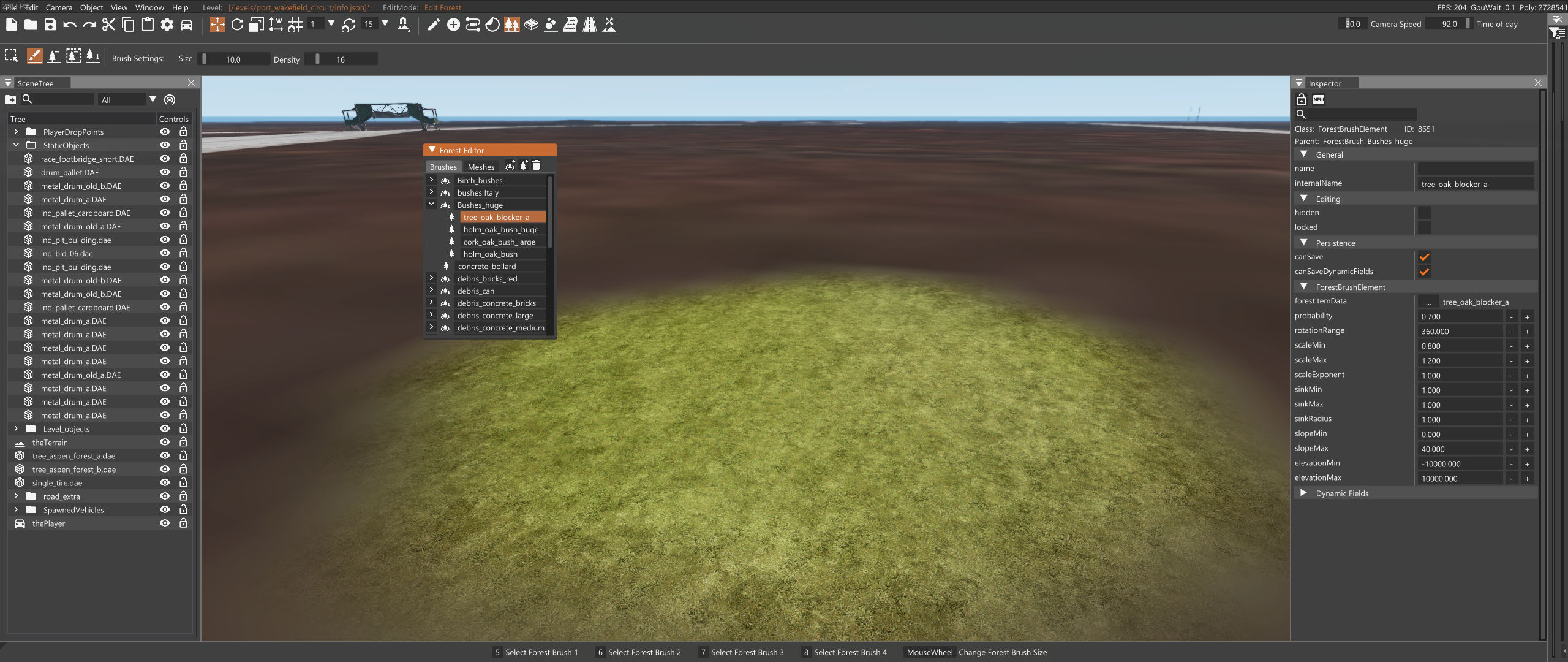This screenshot has height=662, width=1568.
Task: Click the vehicle car icon in toolbar
Action: pos(187,25)
